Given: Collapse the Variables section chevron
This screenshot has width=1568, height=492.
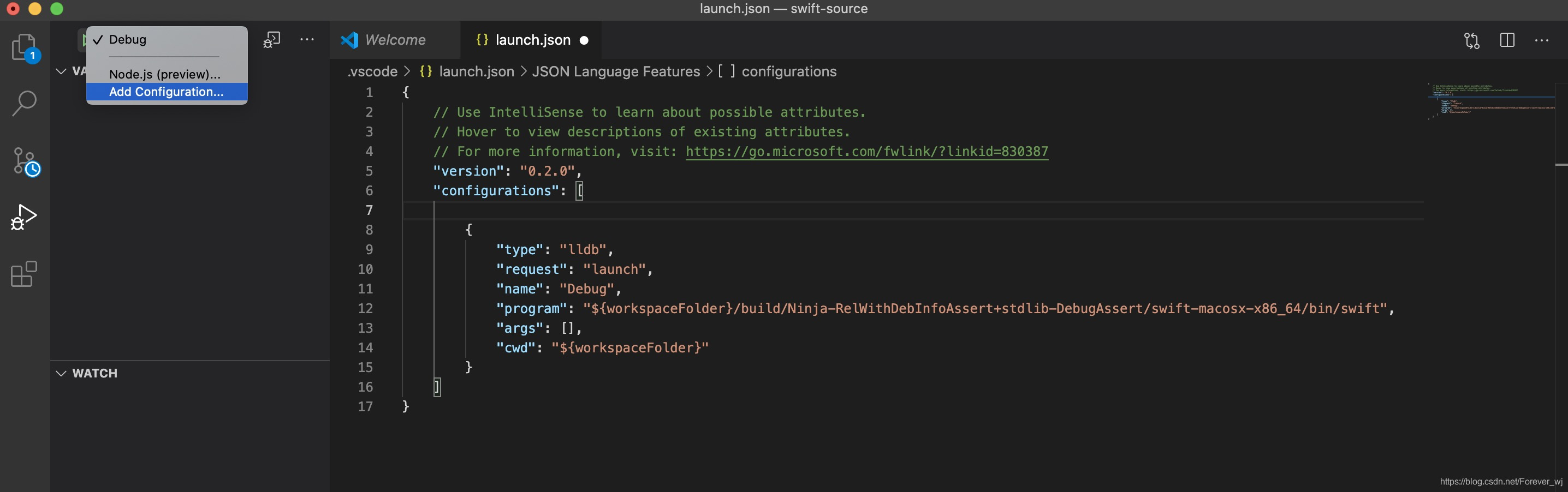Looking at the screenshot, I should click(61, 71).
